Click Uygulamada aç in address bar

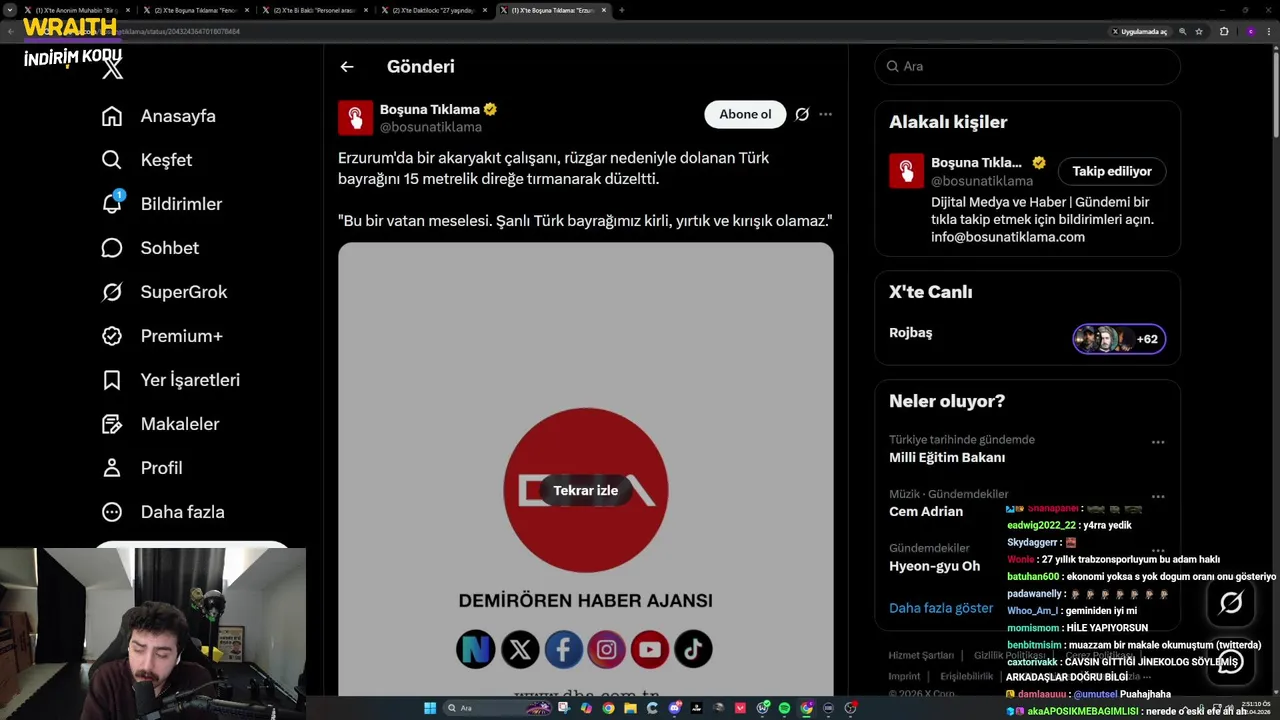click(1139, 31)
